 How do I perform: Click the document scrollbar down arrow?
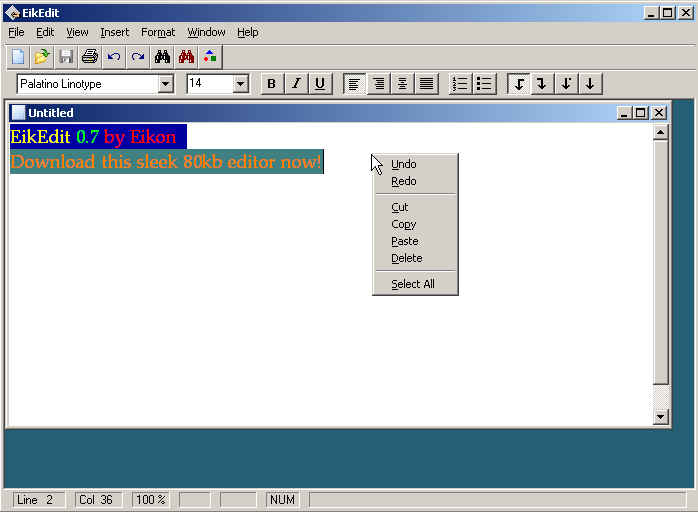click(x=660, y=417)
